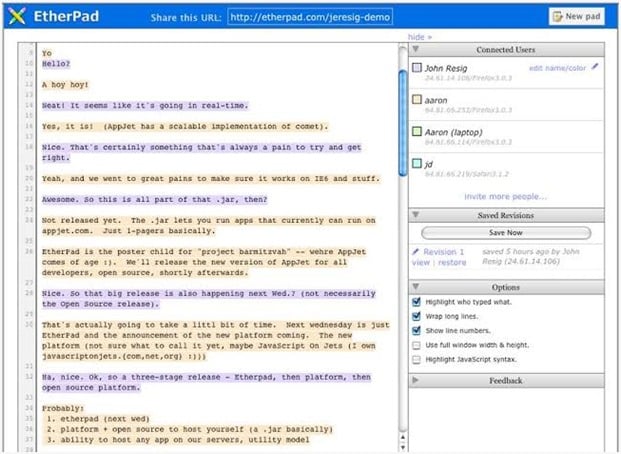Uncheck Show line numbers
621x454 pixels.
416,330
